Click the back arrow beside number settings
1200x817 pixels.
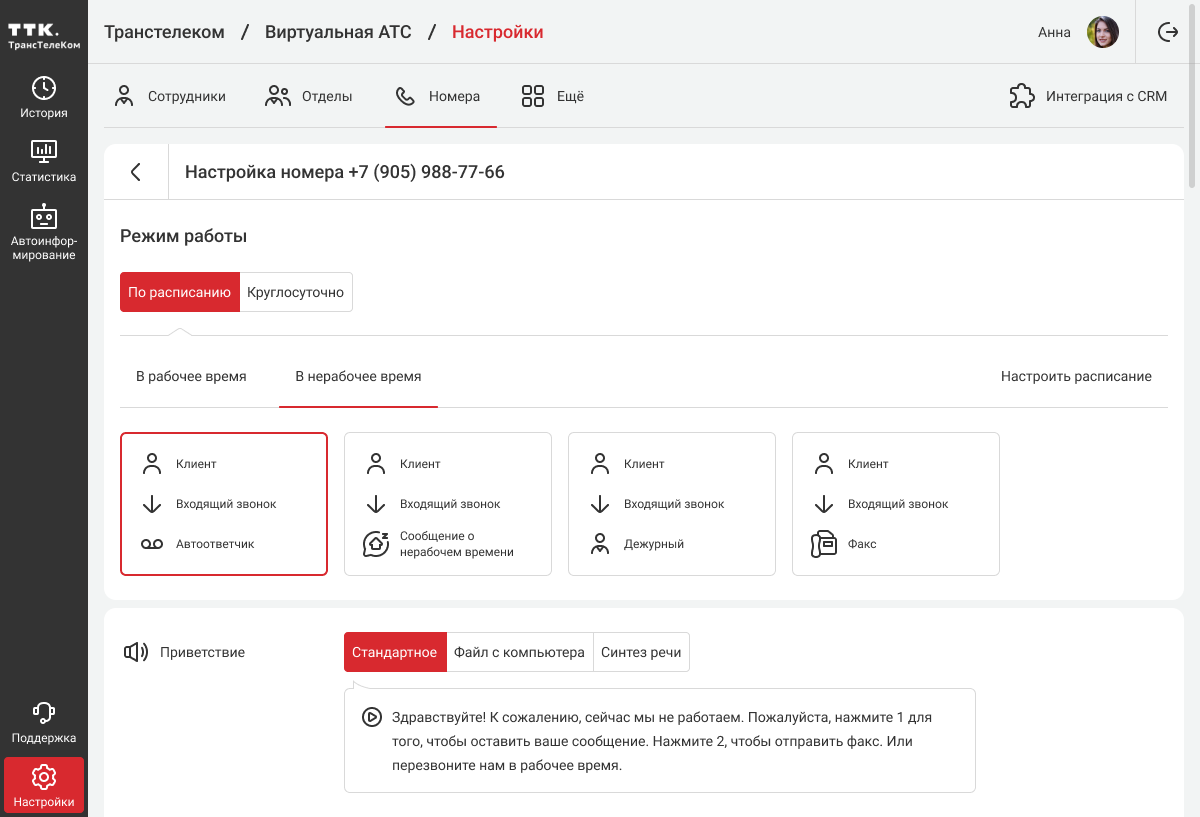coord(136,172)
